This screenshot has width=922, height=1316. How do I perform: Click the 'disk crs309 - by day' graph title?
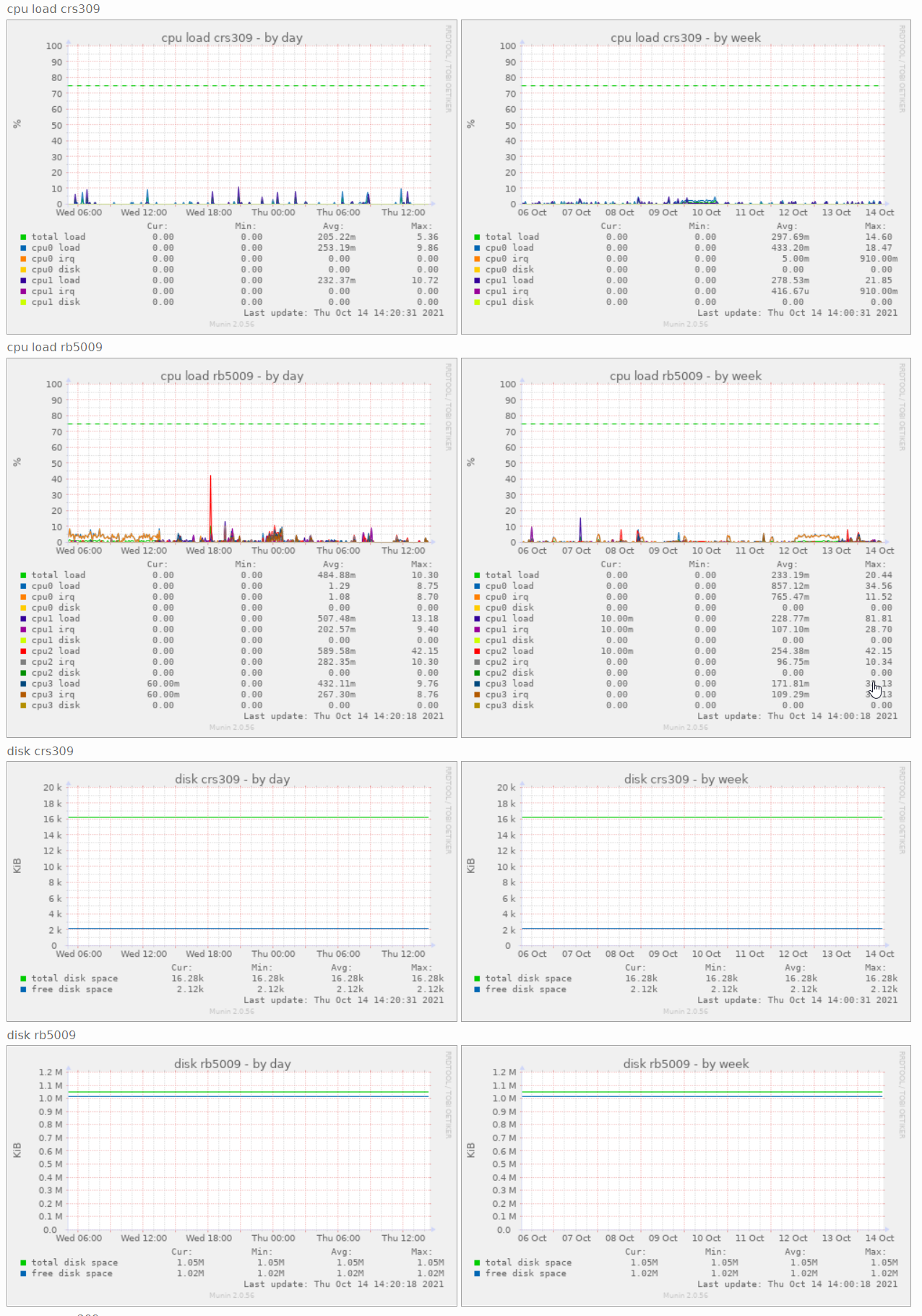(x=232, y=779)
